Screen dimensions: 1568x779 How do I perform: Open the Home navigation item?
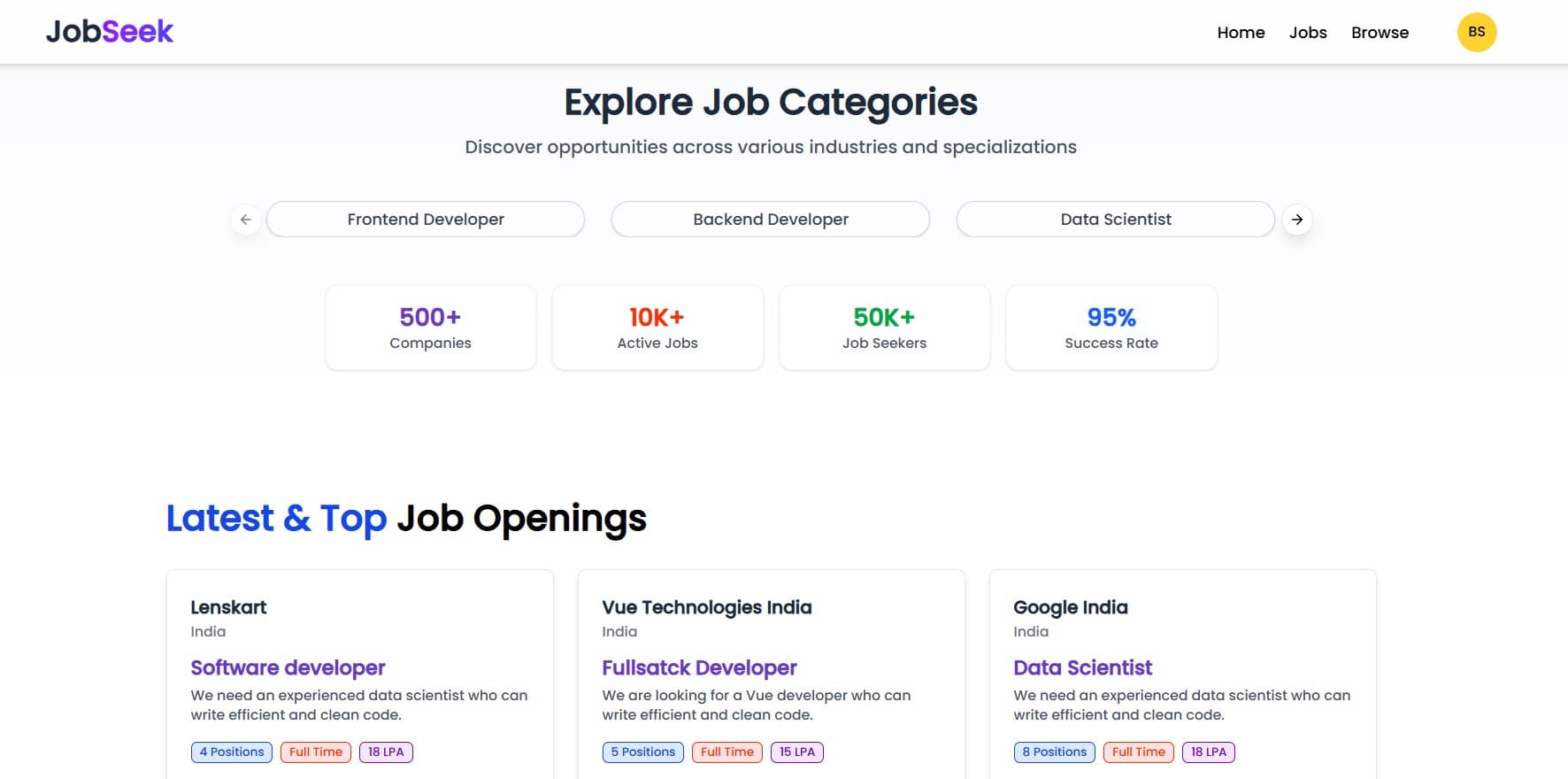[x=1241, y=32]
